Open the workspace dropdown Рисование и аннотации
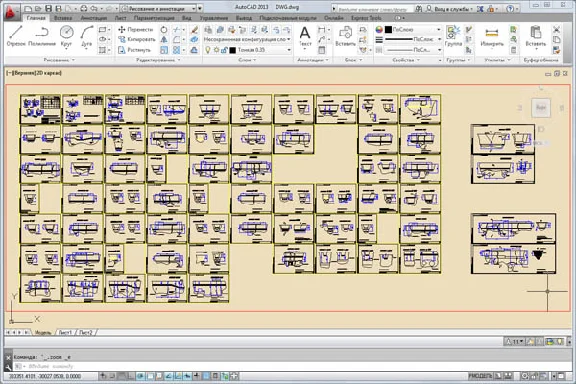Screen dimensions: 576x384 pos(159,8)
